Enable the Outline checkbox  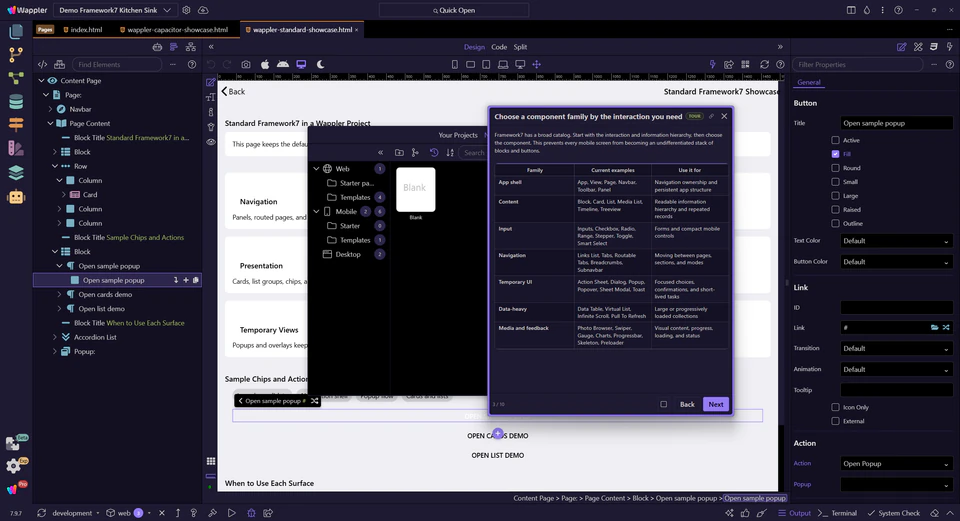835,223
